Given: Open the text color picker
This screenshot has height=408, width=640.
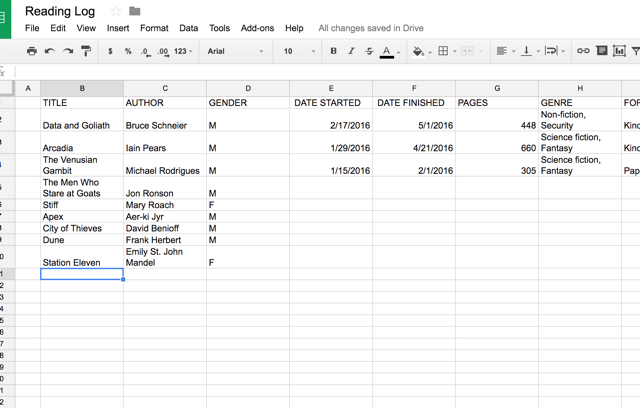Looking at the screenshot, I should [x=390, y=52].
